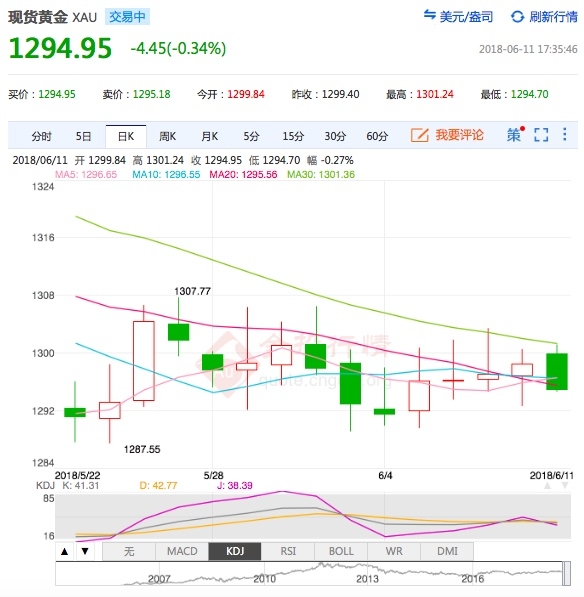Viewport: 584px width, 597px height.
Task: Switch the indicator panel to RSI
Action: pos(288,551)
